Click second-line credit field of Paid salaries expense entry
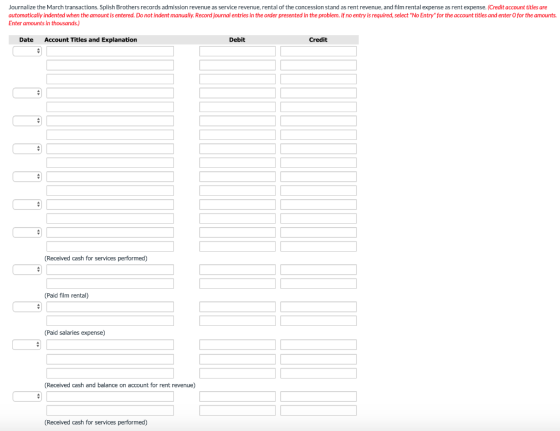 click(x=318, y=321)
